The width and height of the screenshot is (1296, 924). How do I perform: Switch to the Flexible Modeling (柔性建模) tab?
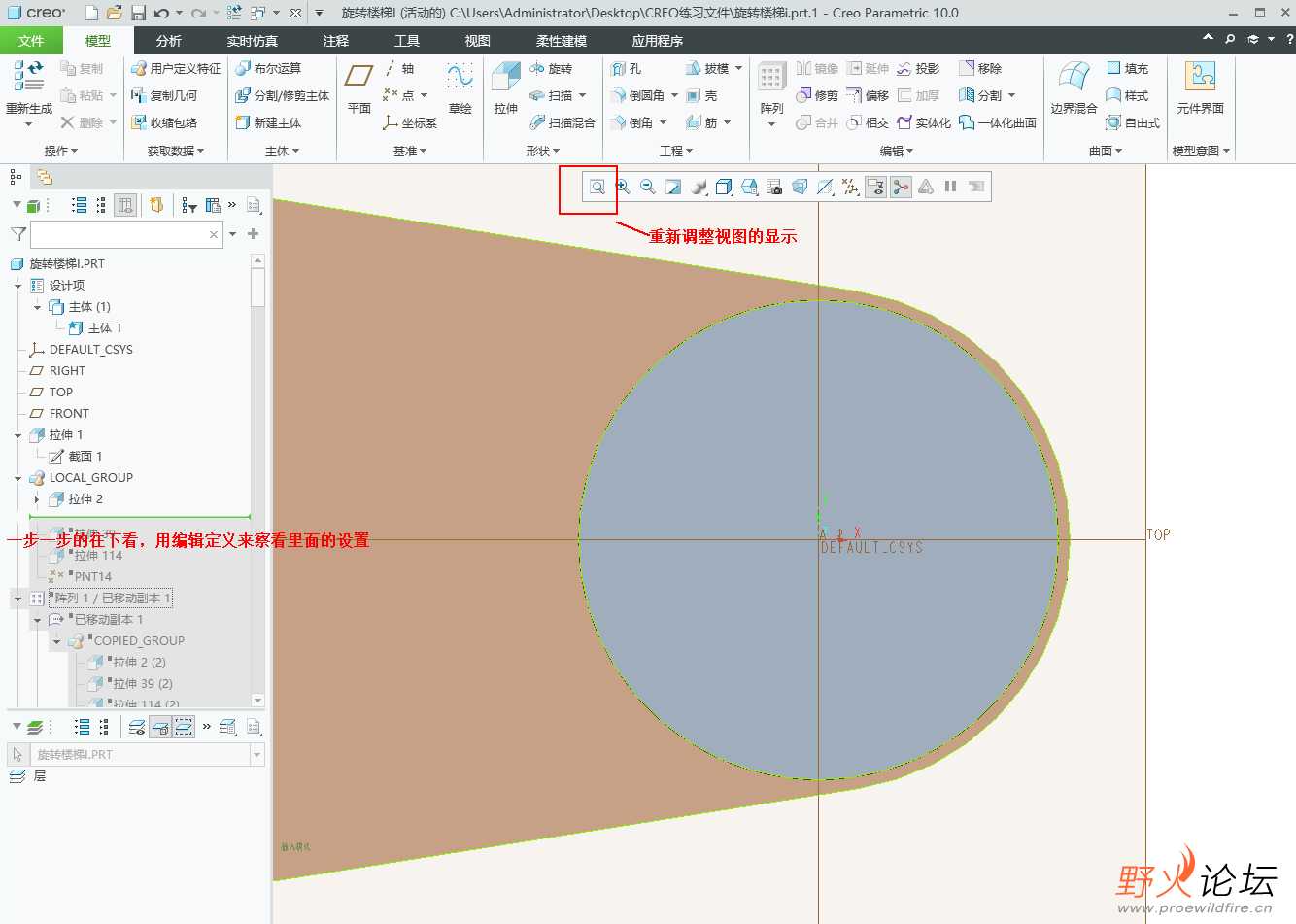(562, 41)
